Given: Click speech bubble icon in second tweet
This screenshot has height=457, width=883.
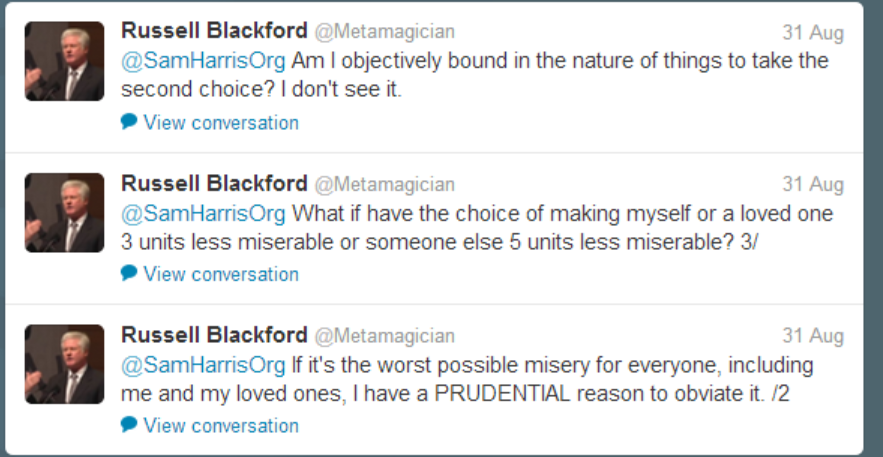Looking at the screenshot, I should [x=129, y=273].
